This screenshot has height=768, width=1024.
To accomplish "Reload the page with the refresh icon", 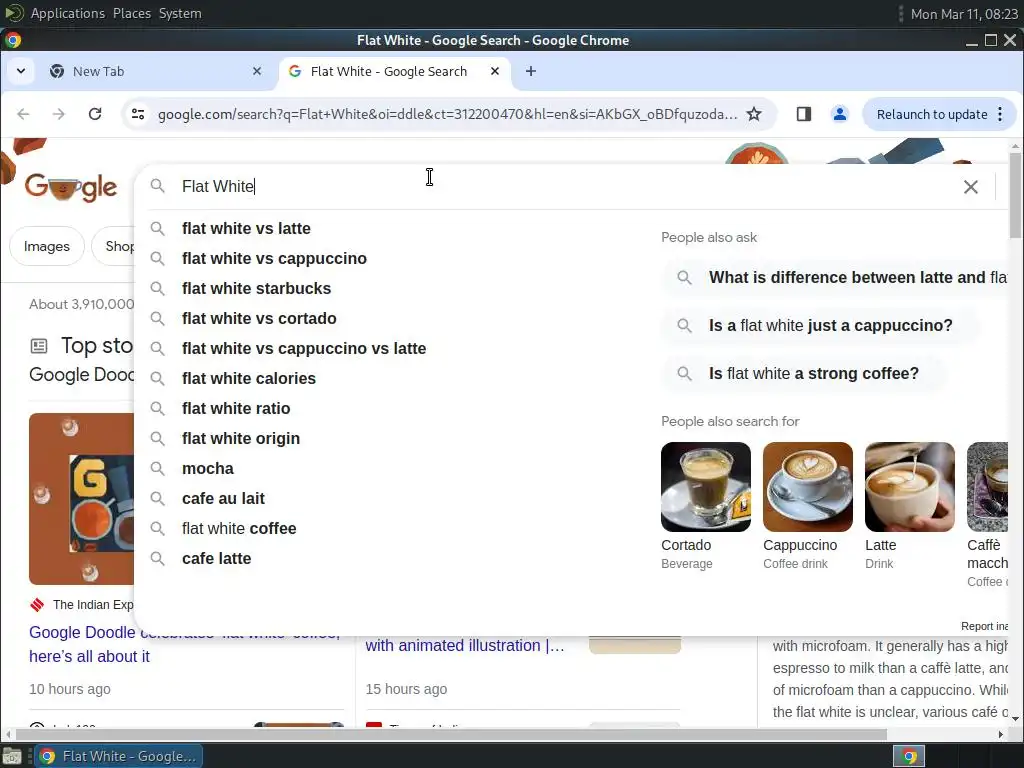I will [x=95, y=114].
